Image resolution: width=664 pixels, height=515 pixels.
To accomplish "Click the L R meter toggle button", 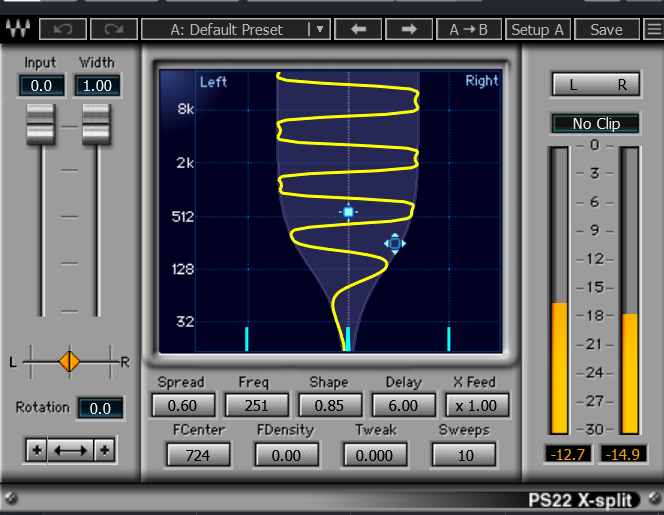I will 596,85.
